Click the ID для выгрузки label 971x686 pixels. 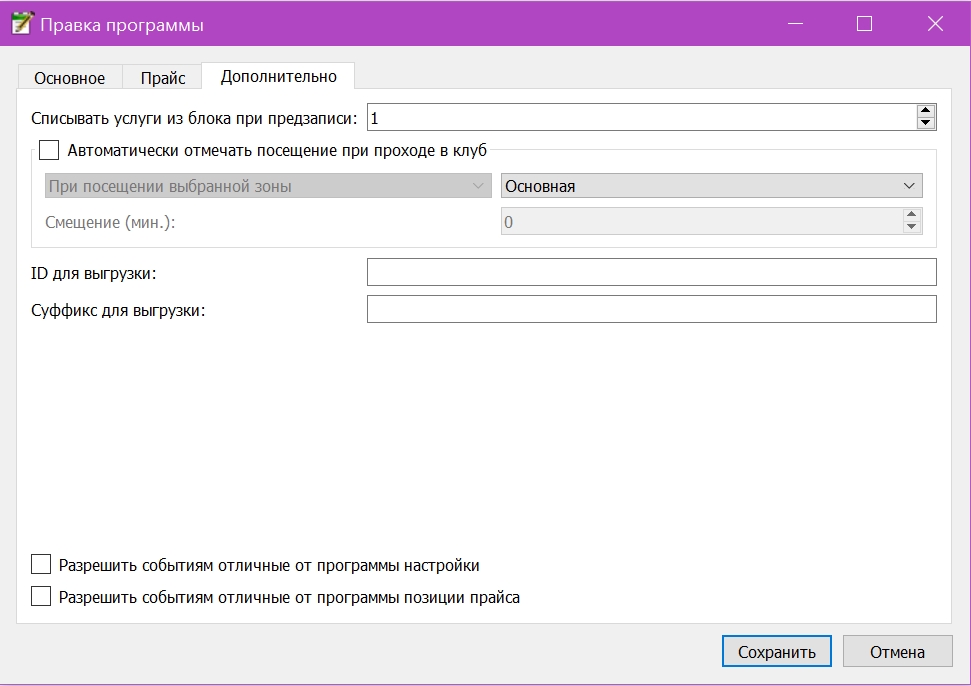pyautogui.click(x=94, y=273)
